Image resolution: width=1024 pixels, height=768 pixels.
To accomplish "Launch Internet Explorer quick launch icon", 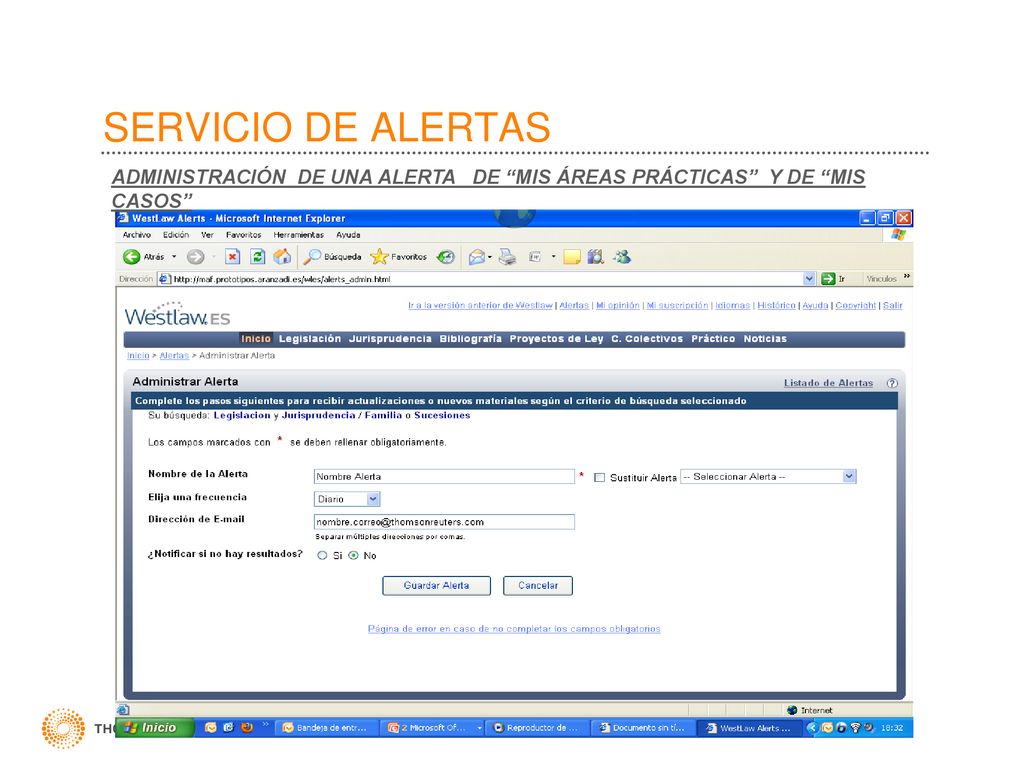I will pos(229,728).
